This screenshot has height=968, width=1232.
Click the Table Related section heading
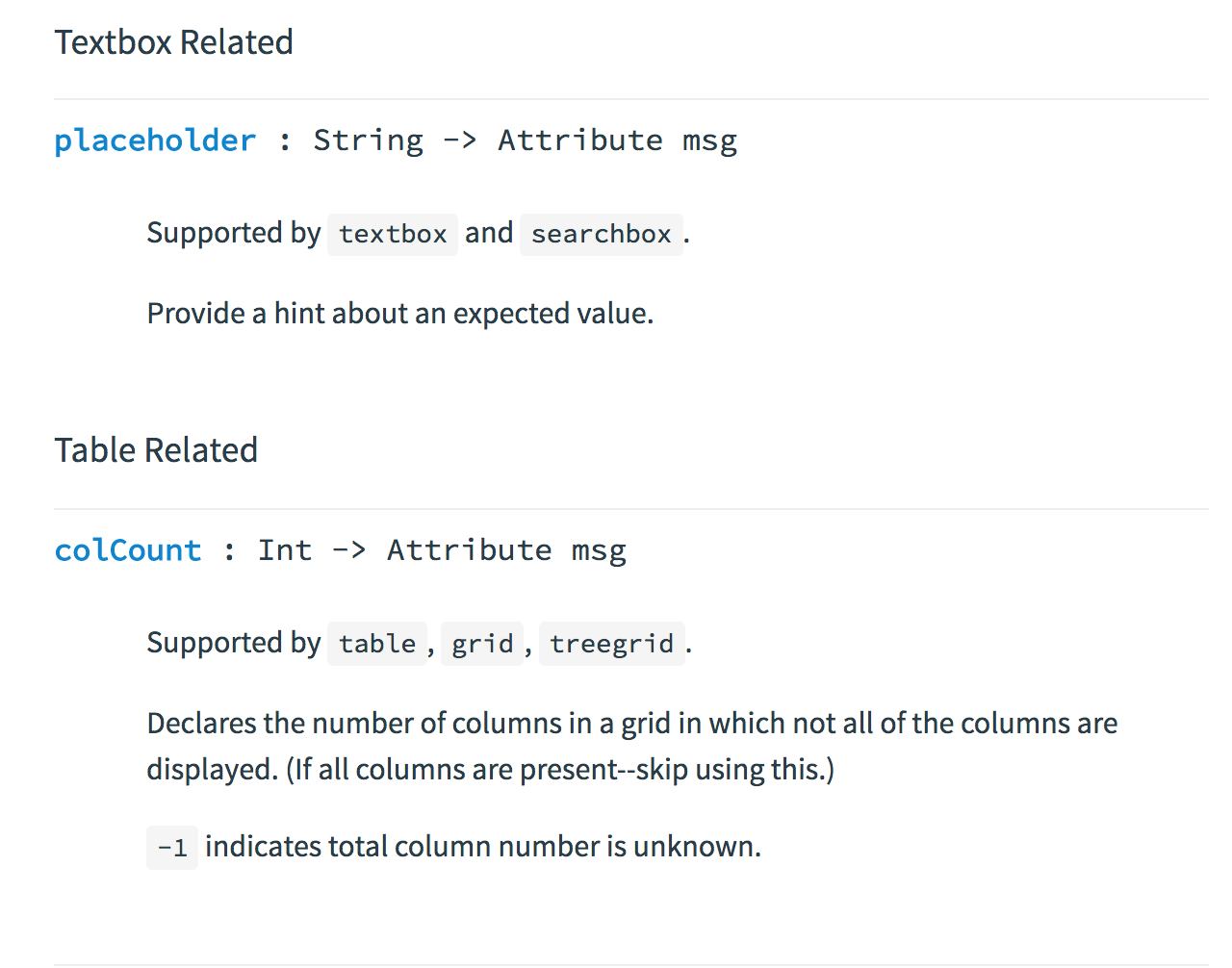(156, 450)
